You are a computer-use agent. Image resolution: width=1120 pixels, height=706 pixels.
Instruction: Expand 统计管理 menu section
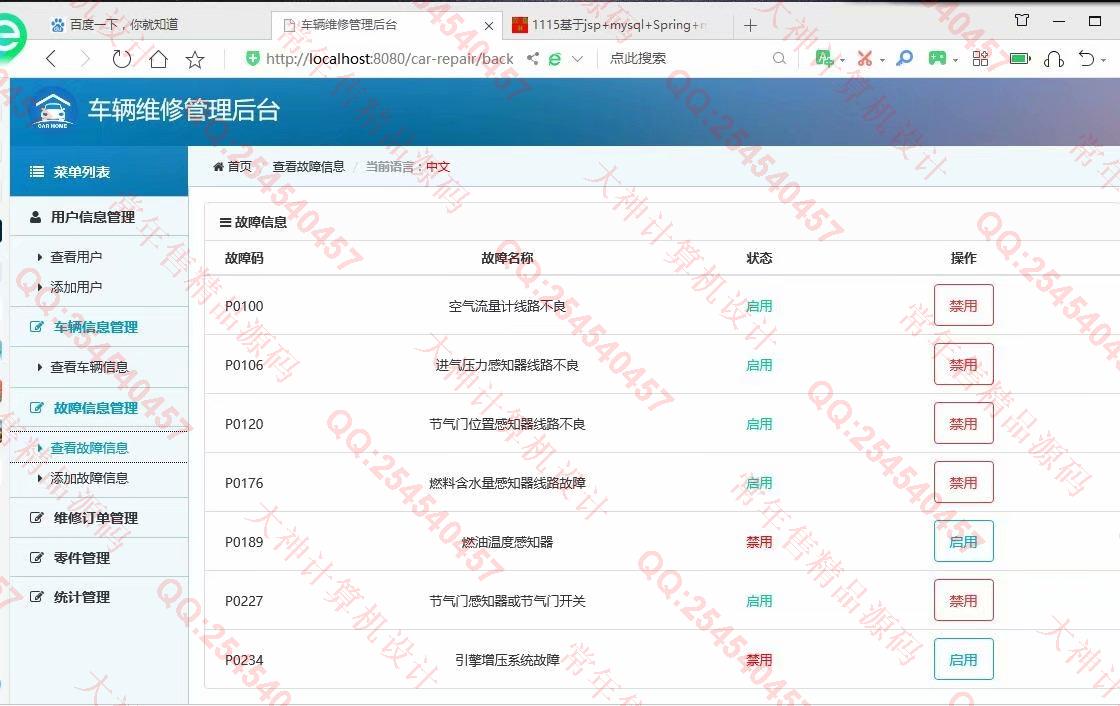(99, 597)
